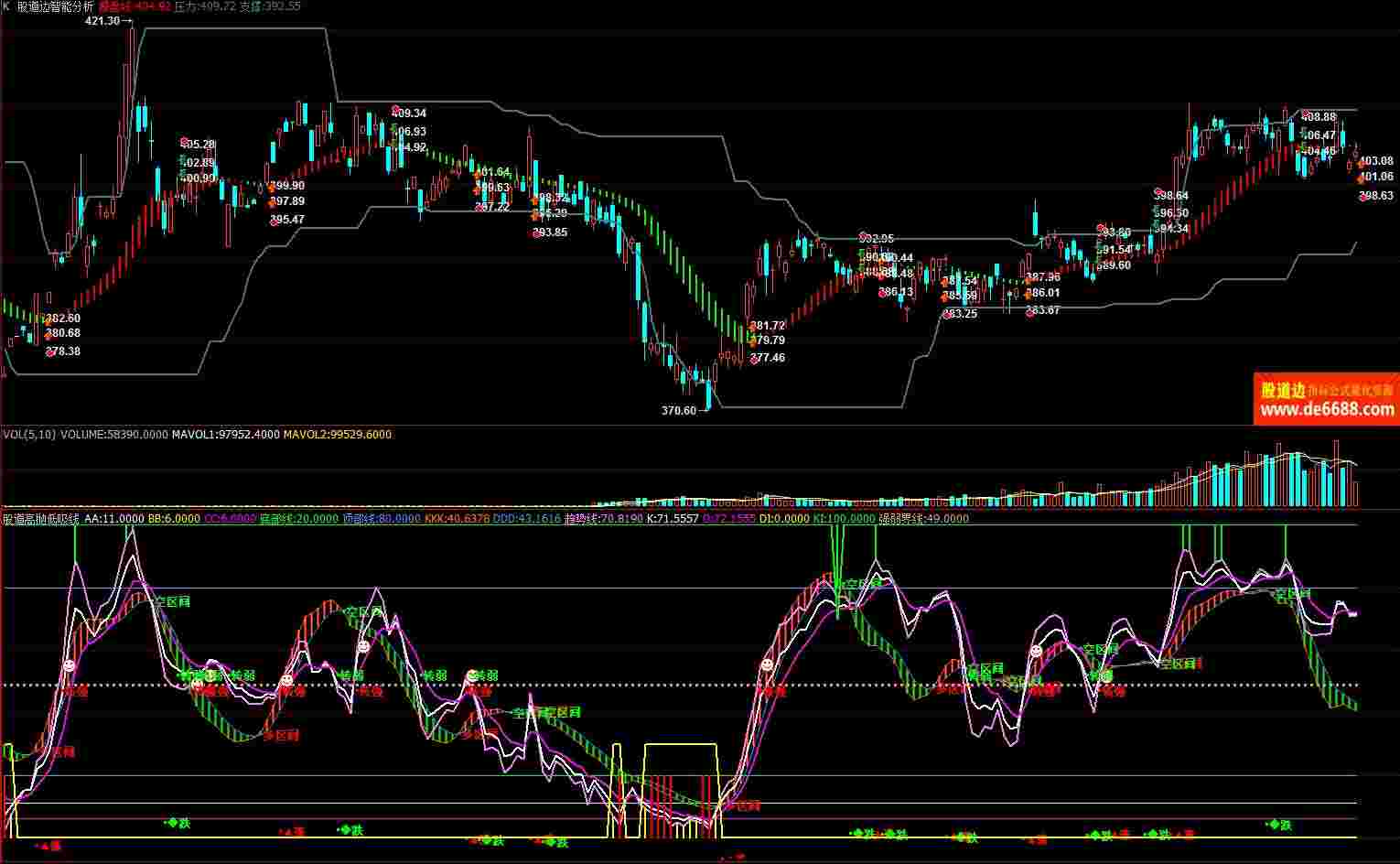Viewport: 1400px width, 864px height.
Task: Click the pink marker beside 383.25
Action: [x=944, y=314]
